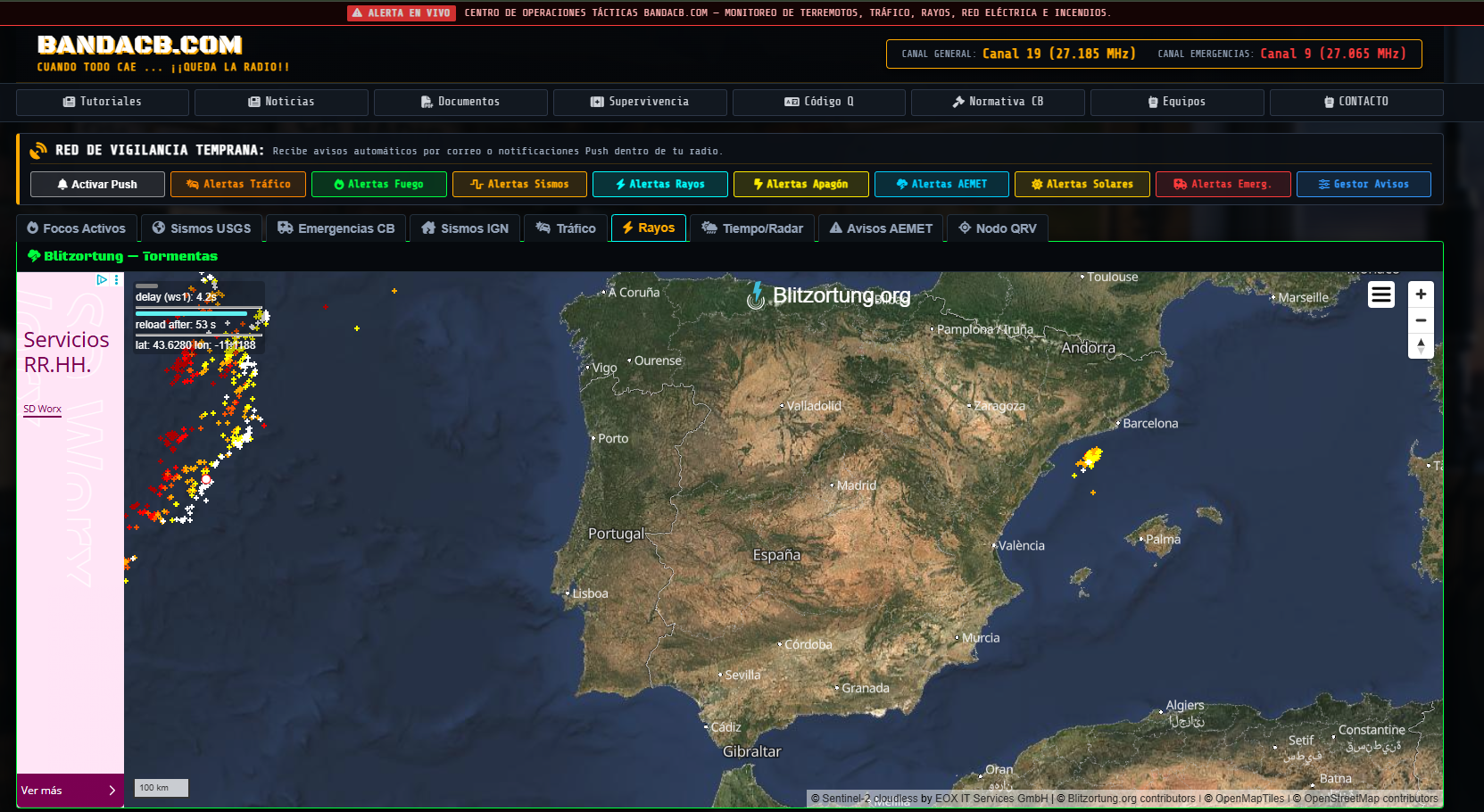1484x812 pixels.
Task: Click the Blitzortung — Tormentas heading
Action: click(x=122, y=256)
